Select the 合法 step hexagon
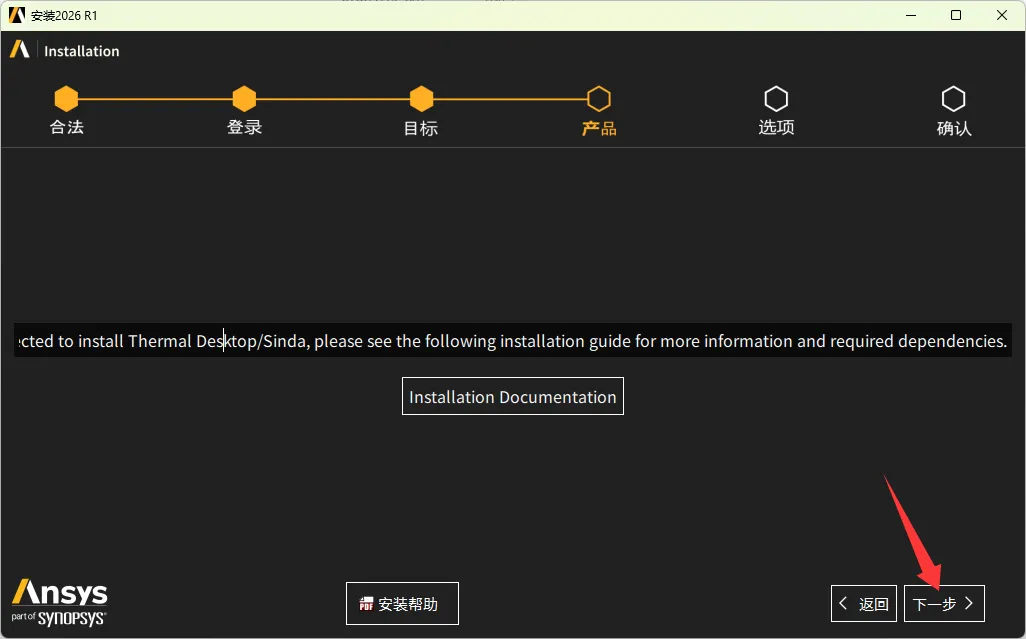The image size is (1026, 639). click(x=66, y=99)
